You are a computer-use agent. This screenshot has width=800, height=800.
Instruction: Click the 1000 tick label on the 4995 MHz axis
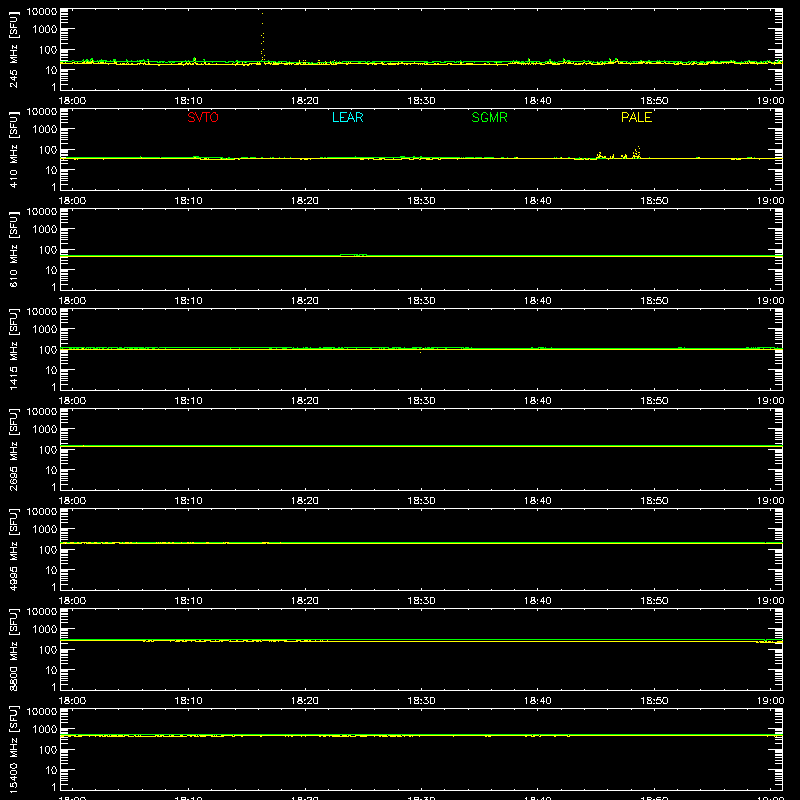click(45, 530)
